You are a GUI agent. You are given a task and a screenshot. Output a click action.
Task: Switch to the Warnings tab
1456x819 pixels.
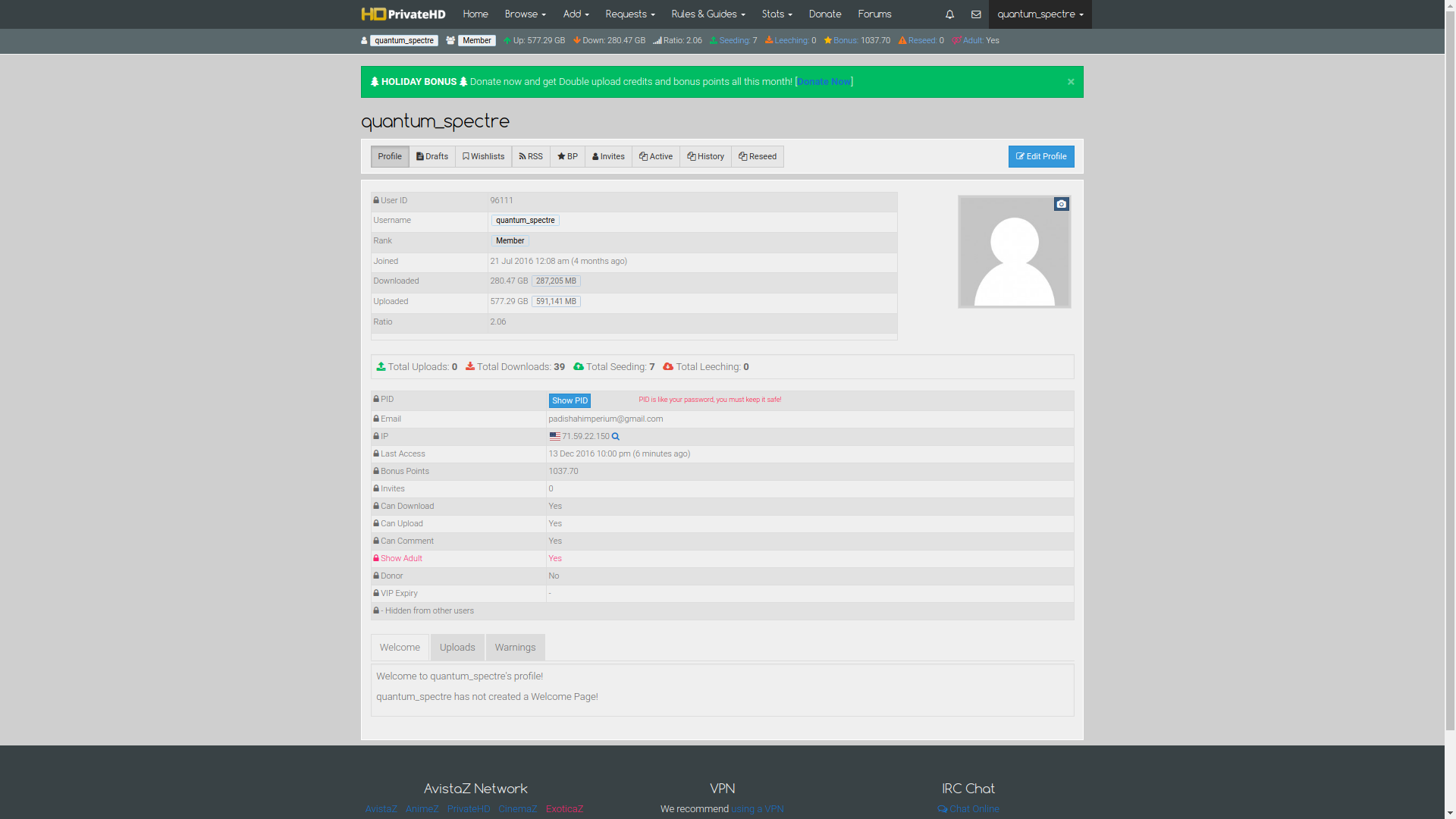(515, 648)
